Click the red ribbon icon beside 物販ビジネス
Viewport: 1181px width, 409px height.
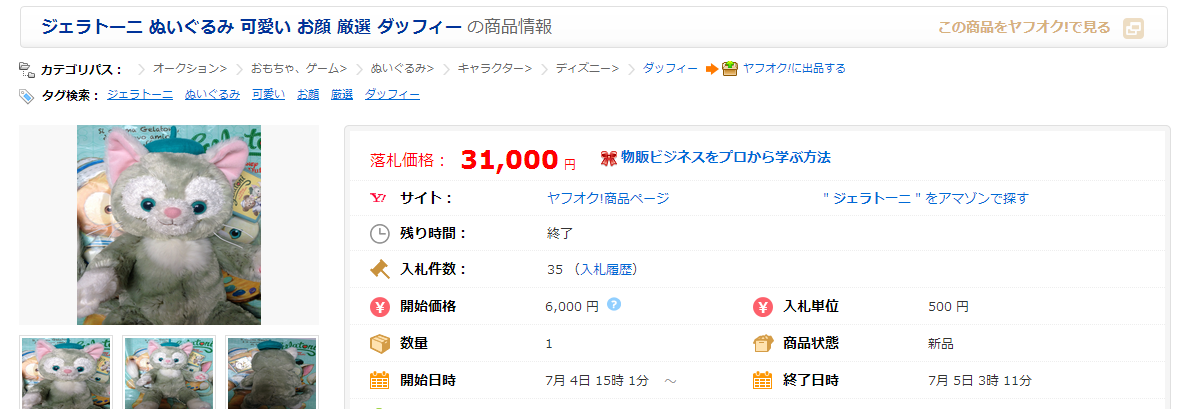click(x=608, y=158)
